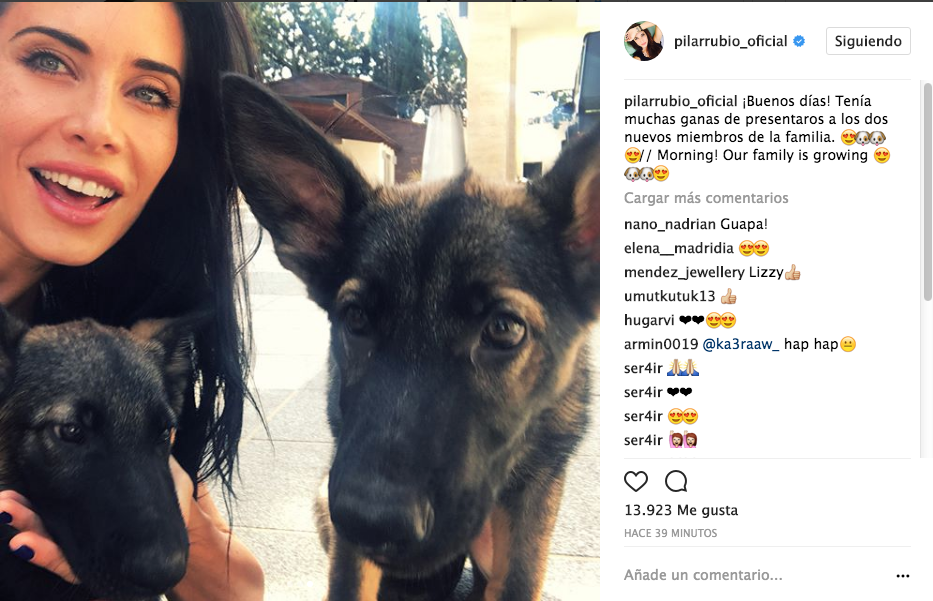This screenshot has height=601, width=933.
Task: Expand Cargar más comentarios
Action: click(706, 198)
